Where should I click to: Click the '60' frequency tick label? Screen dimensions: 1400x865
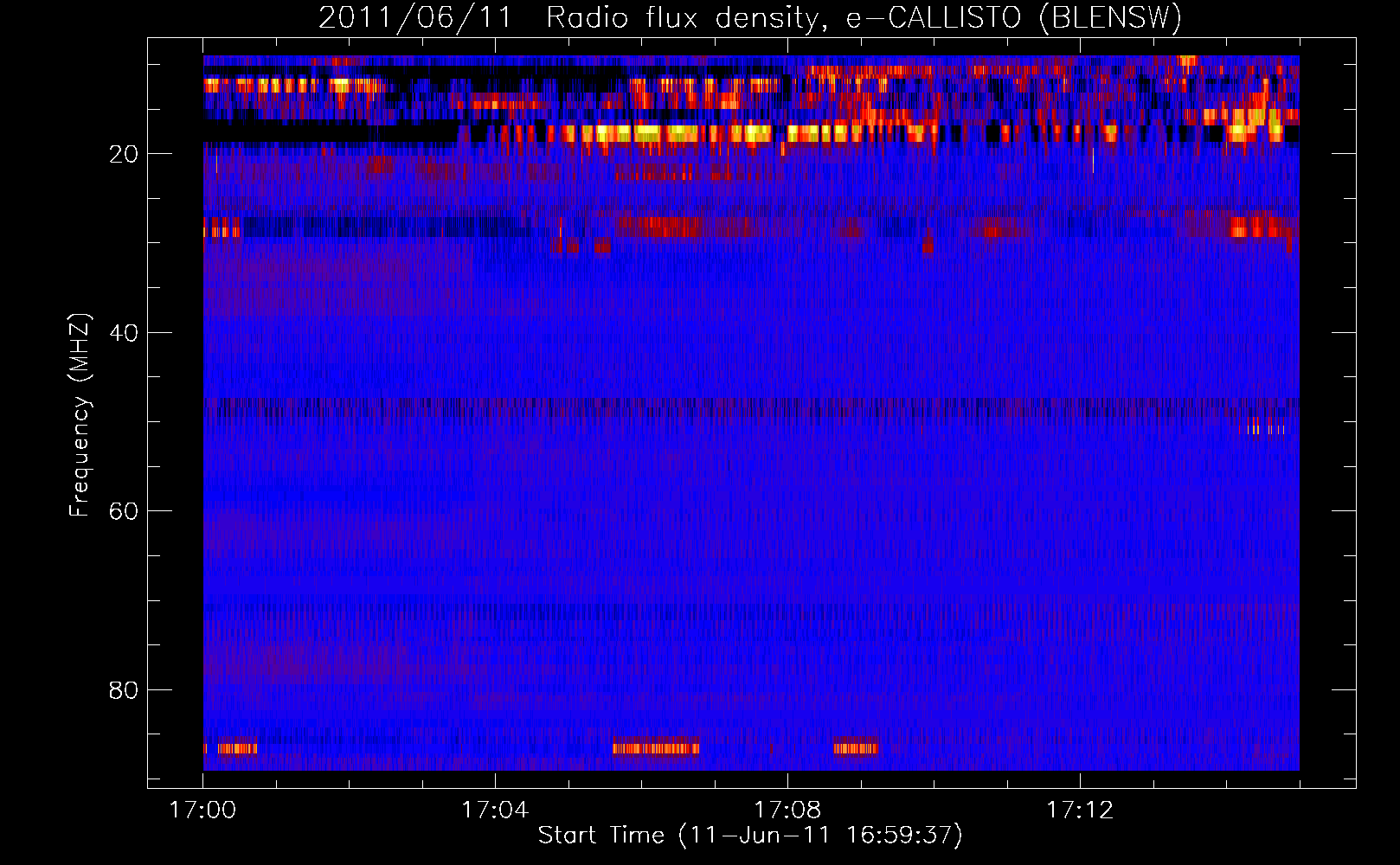124,511
